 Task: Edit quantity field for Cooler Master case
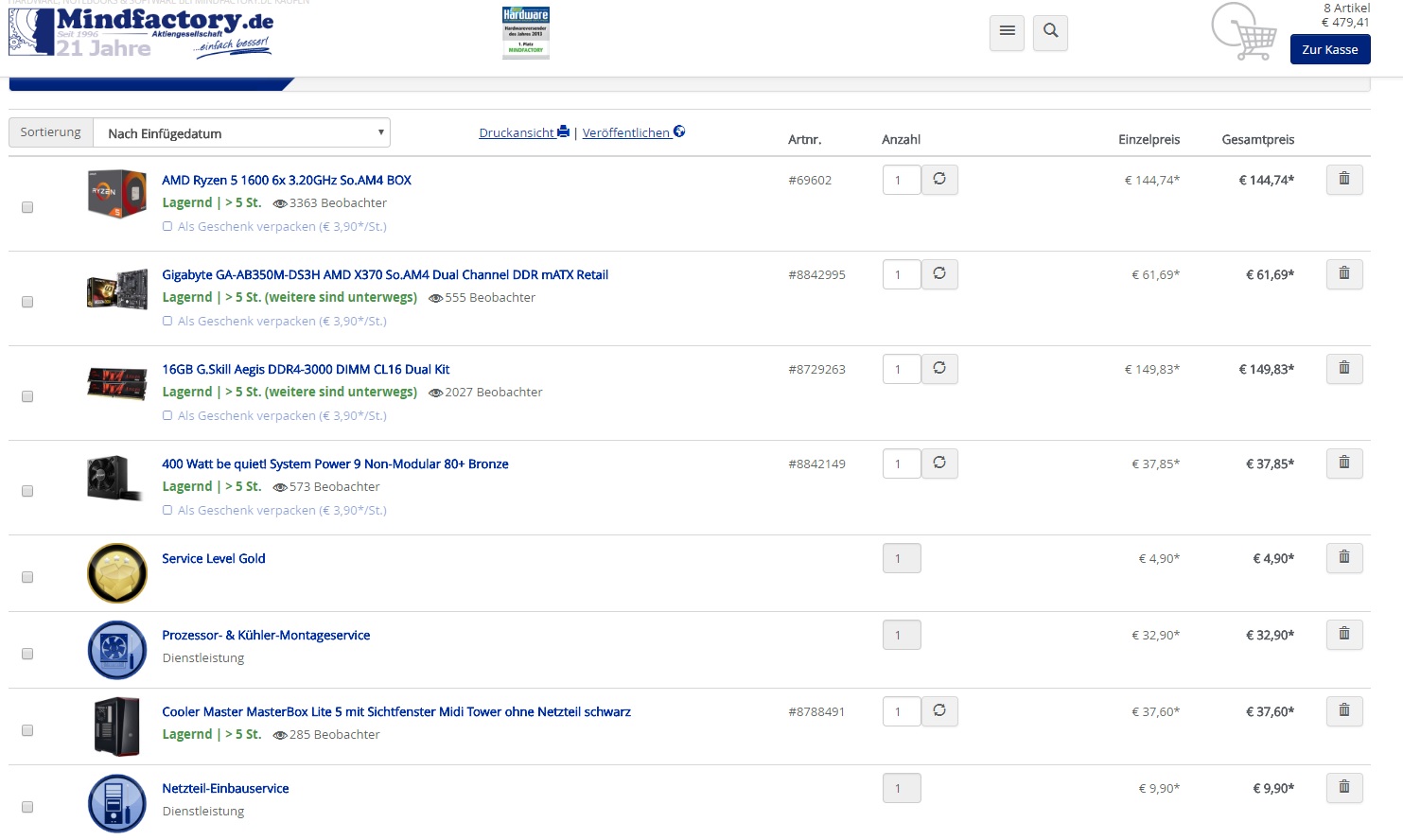pyautogui.click(x=902, y=711)
